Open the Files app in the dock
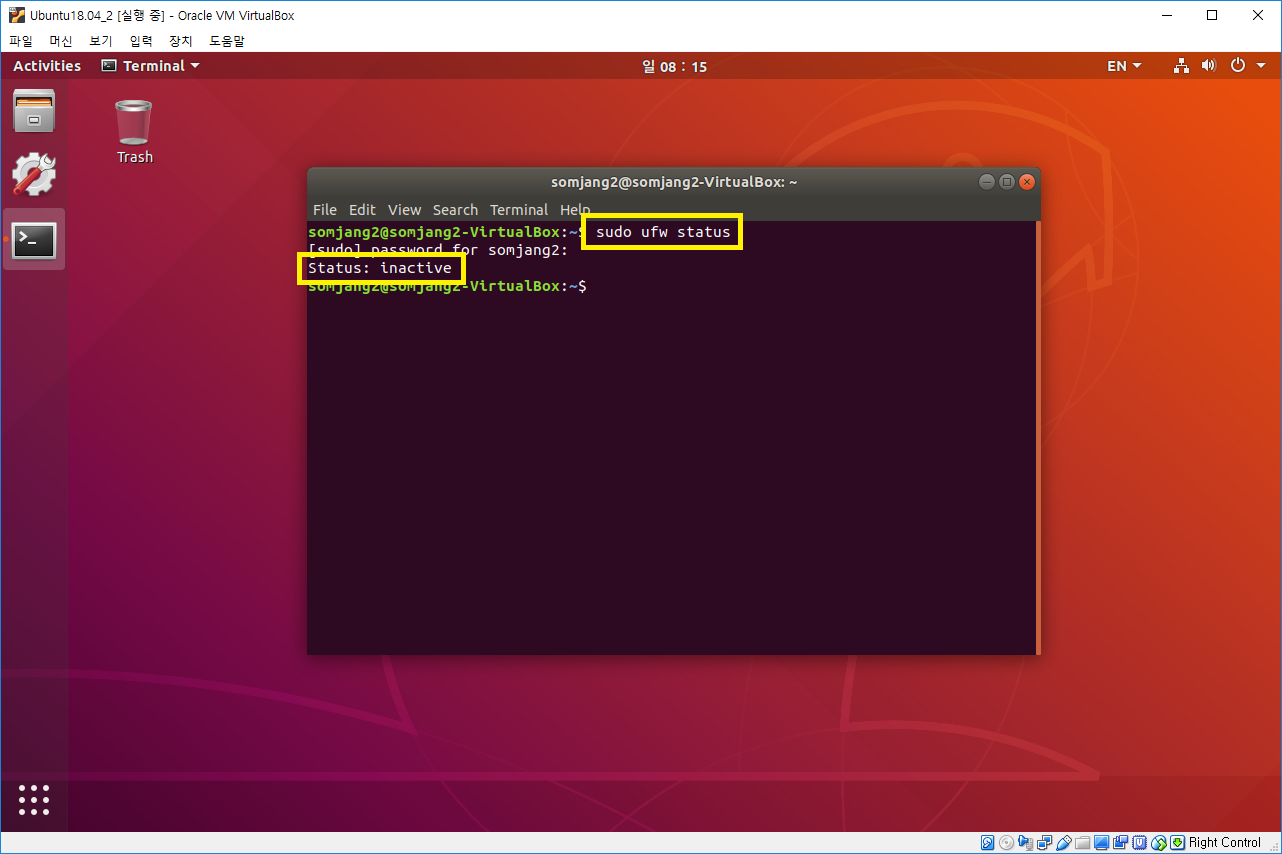The width and height of the screenshot is (1282, 854). [34, 111]
